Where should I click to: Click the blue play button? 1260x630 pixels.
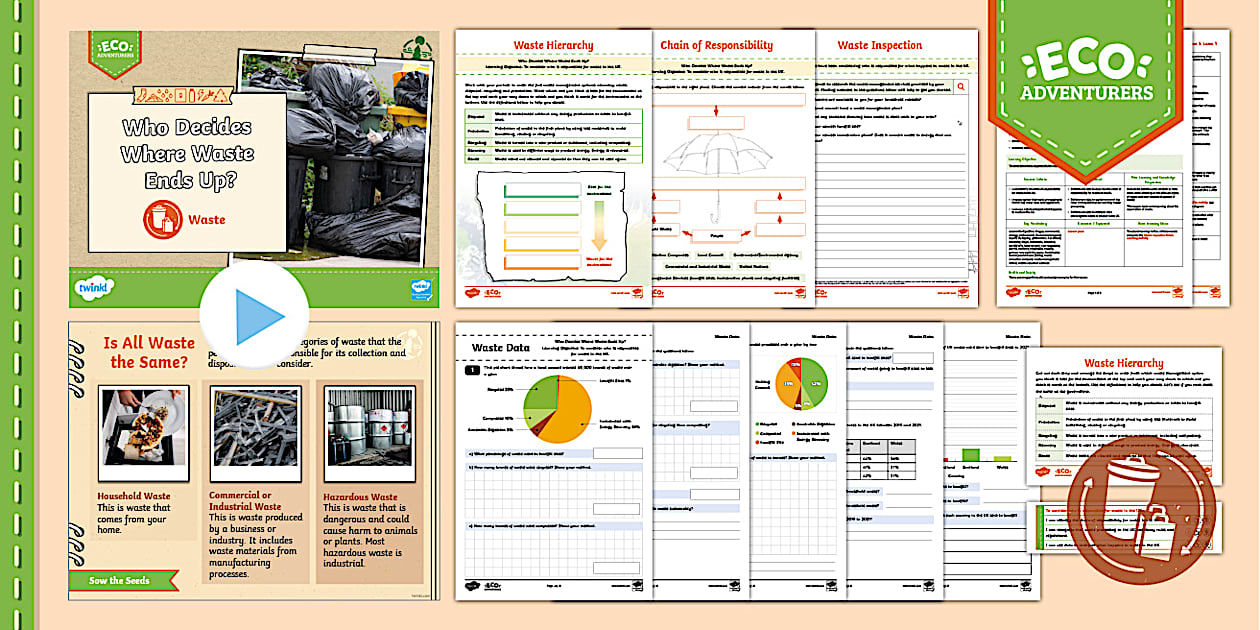(x=257, y=317)
